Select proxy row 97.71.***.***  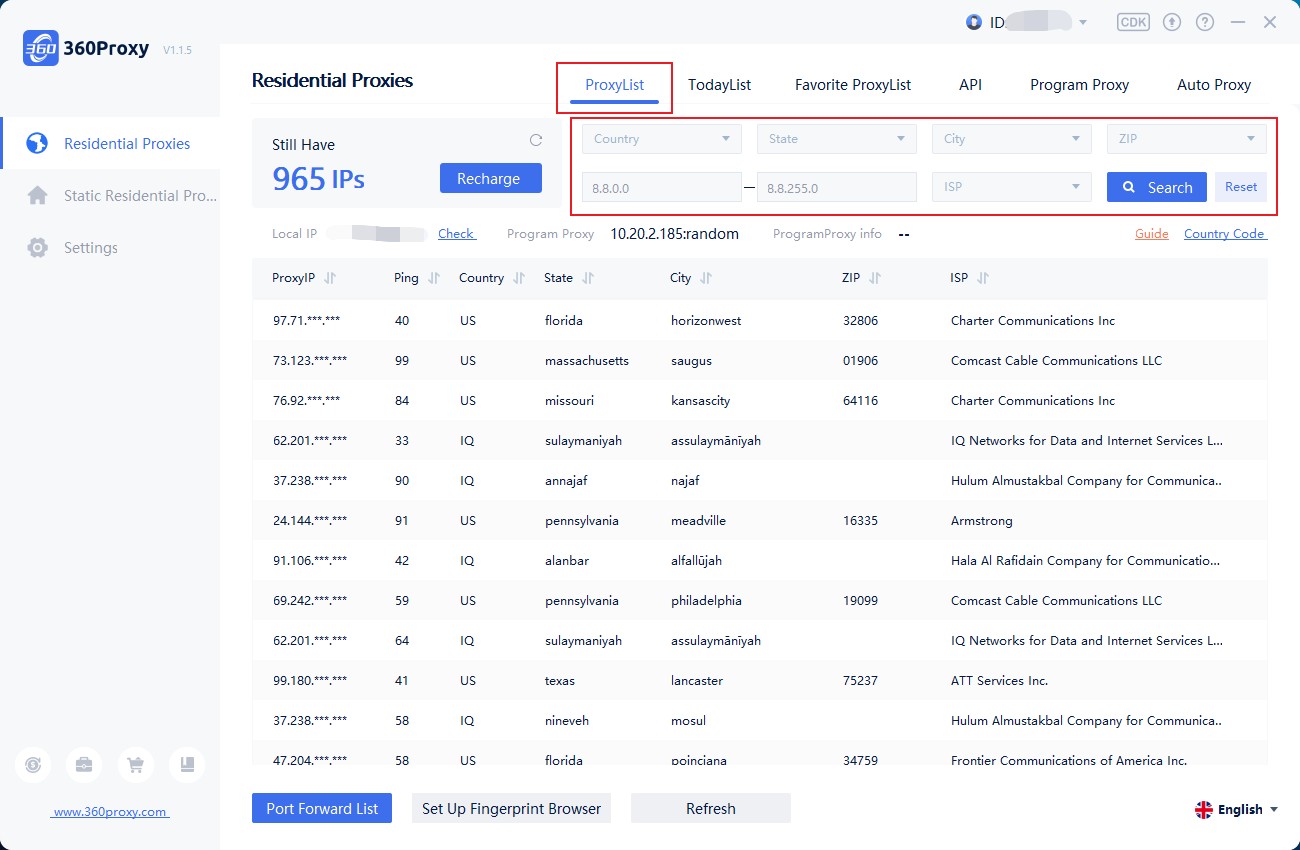coord(760,320)
